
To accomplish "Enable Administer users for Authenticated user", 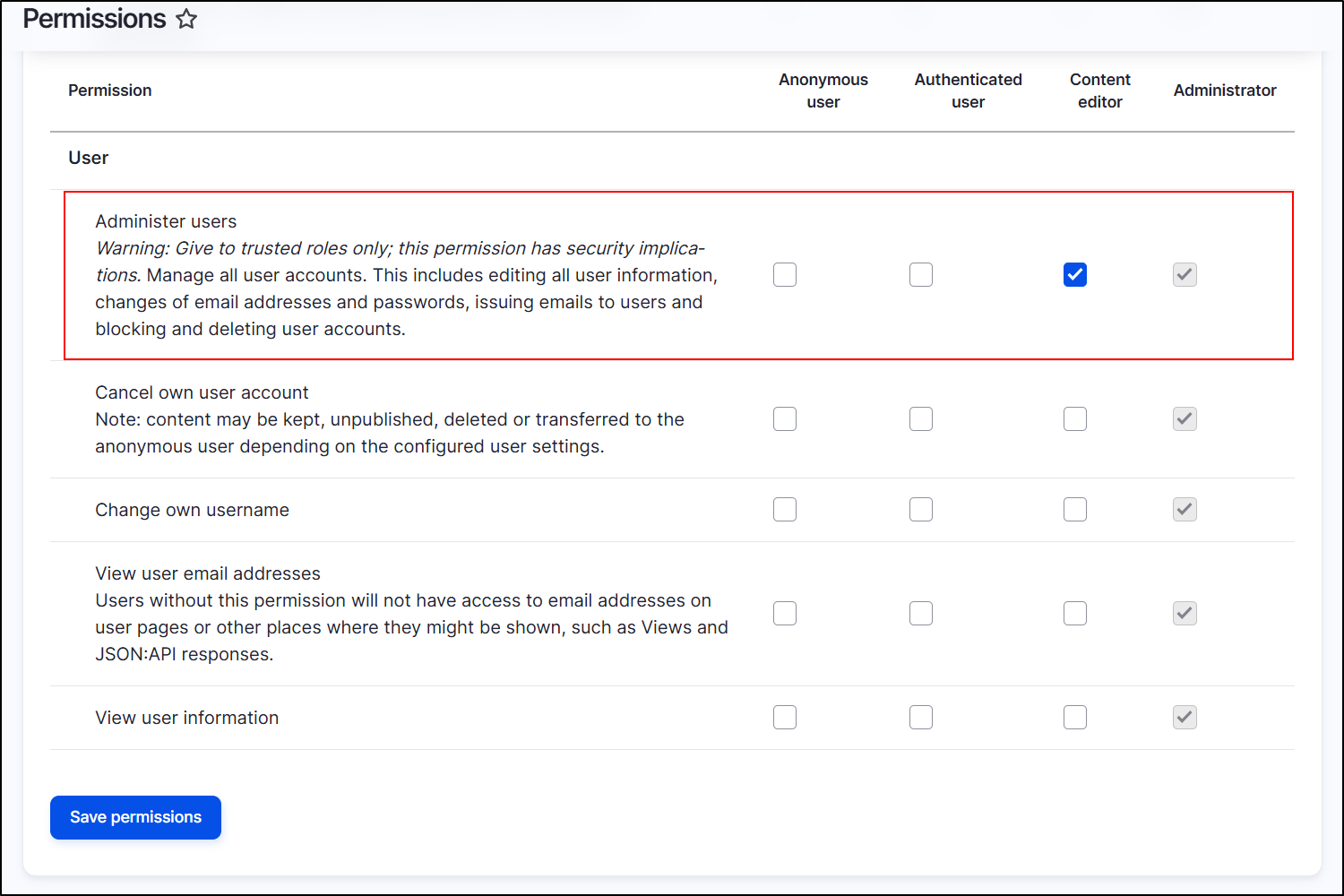I will pos(921,275).
